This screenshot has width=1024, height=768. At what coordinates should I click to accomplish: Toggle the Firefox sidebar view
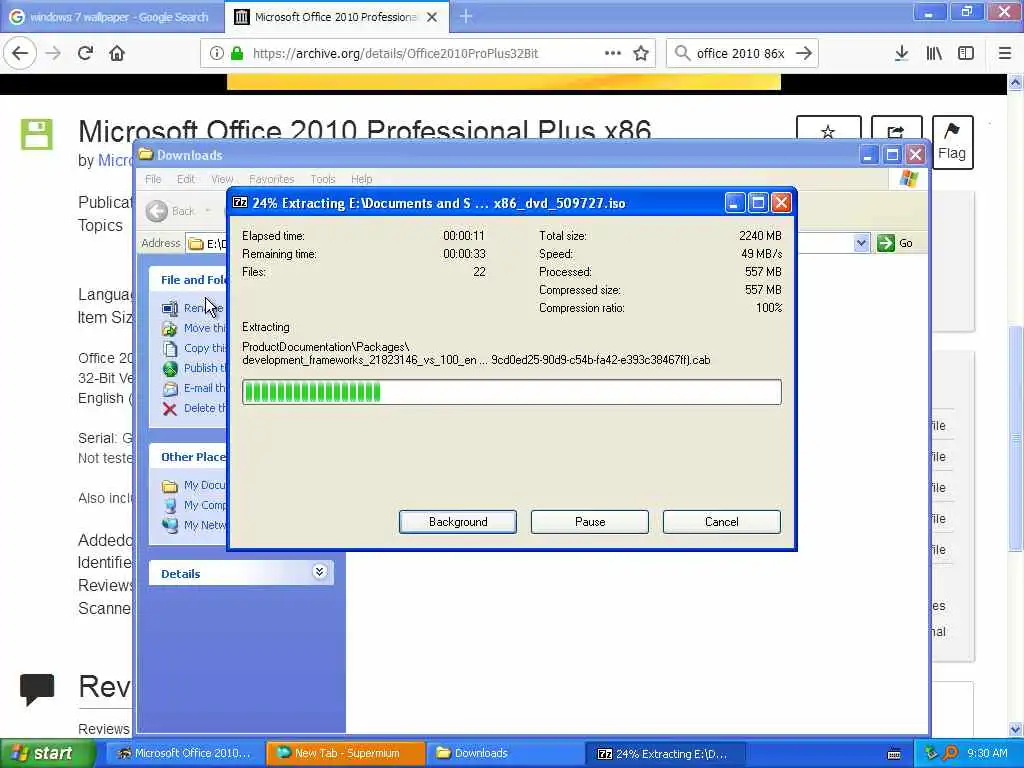tap(966, 53)
